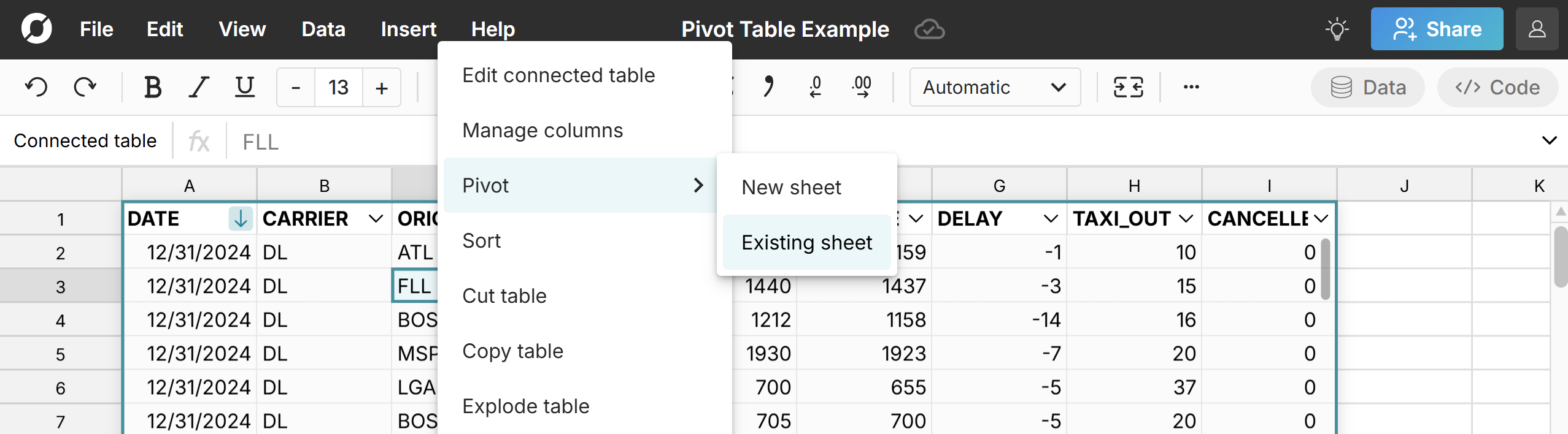Open the more options ellipsis menu

[x=1191, y=87]
